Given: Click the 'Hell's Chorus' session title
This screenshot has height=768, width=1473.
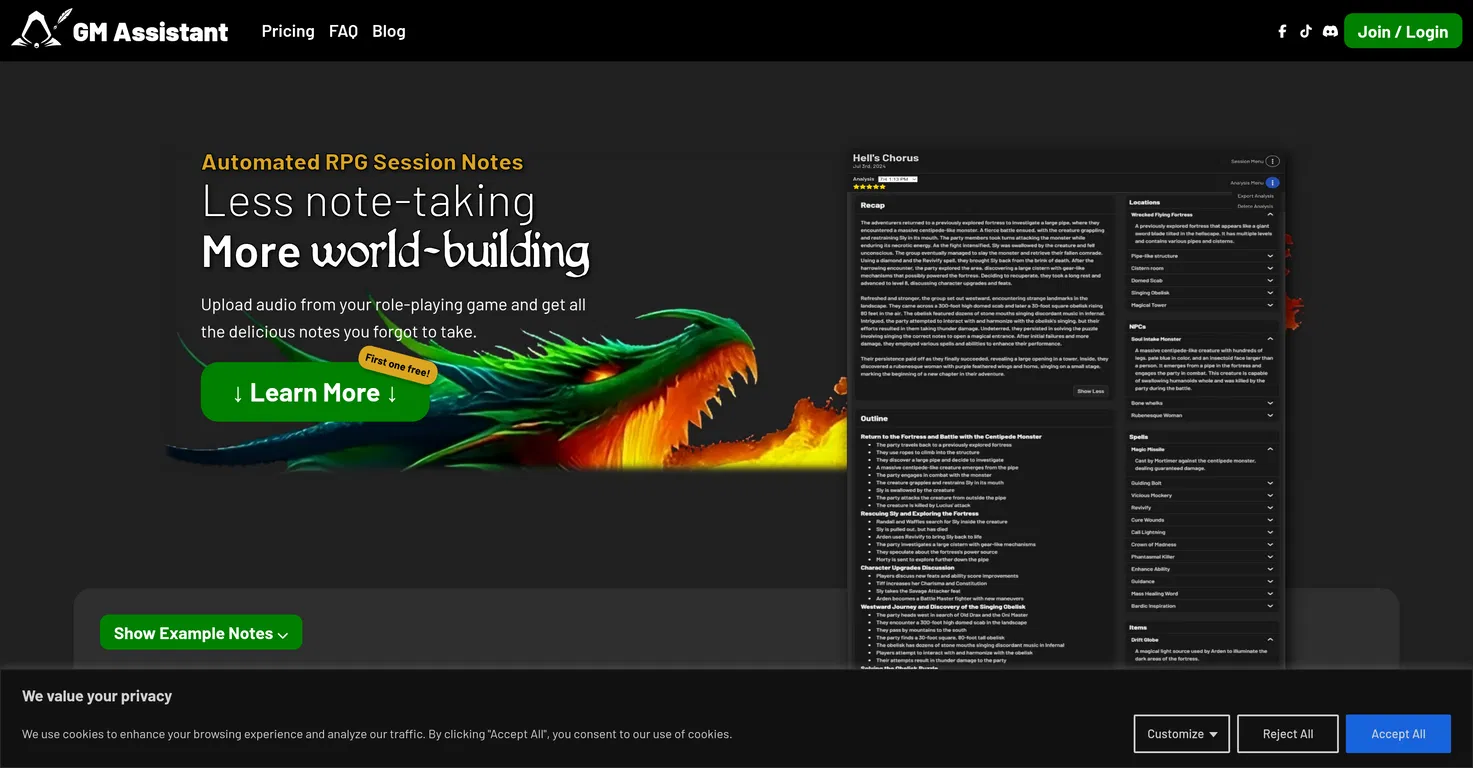Looking at the screenshot, I should [885, 158].
